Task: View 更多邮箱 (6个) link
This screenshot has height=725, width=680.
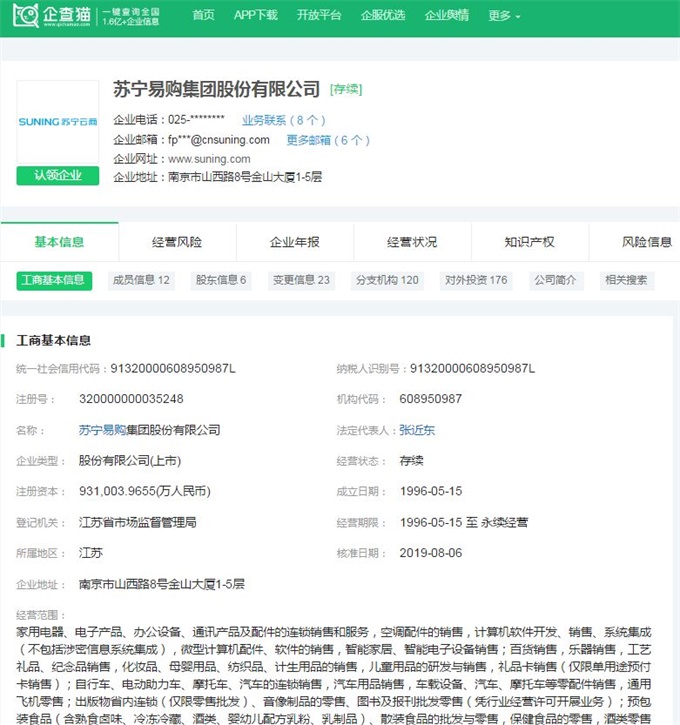Action: click(x=328, y=140)
